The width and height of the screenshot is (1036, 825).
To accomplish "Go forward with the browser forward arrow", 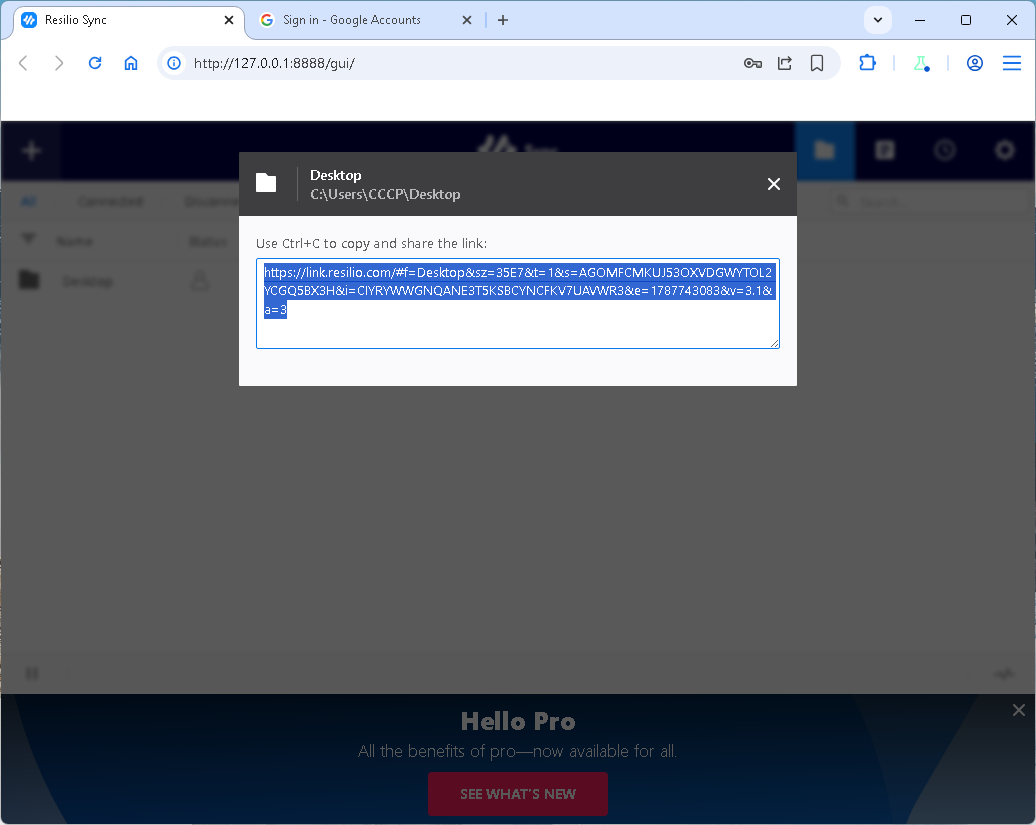I will (59, 63).
